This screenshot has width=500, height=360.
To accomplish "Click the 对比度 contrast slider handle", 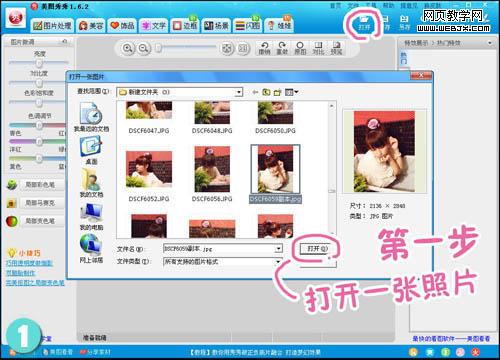I will (x=39, y=83).
